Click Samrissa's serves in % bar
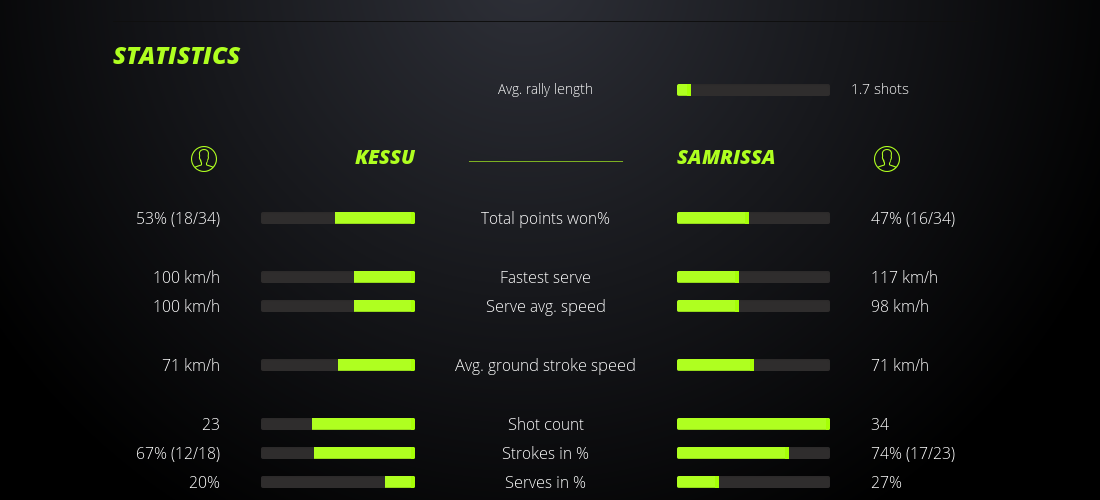The height and width of the screenshot is (500, 1100). pos(753,482)
